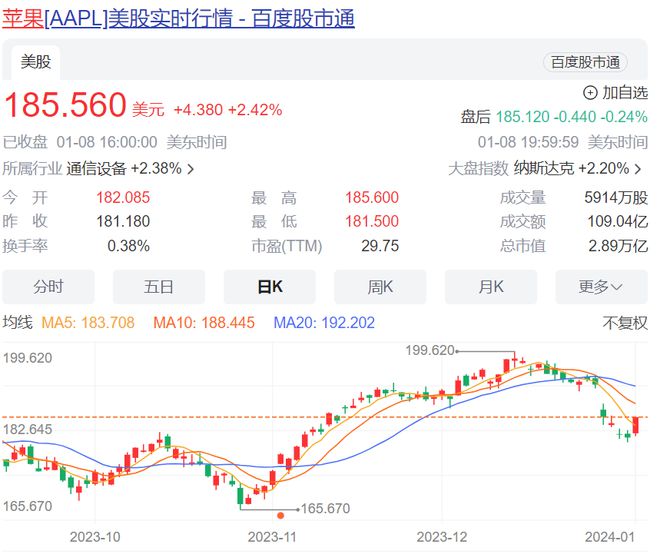The image size is (660, 554).
Task: Click the 今开 value 182.085
Action: (x=123, y=197)
